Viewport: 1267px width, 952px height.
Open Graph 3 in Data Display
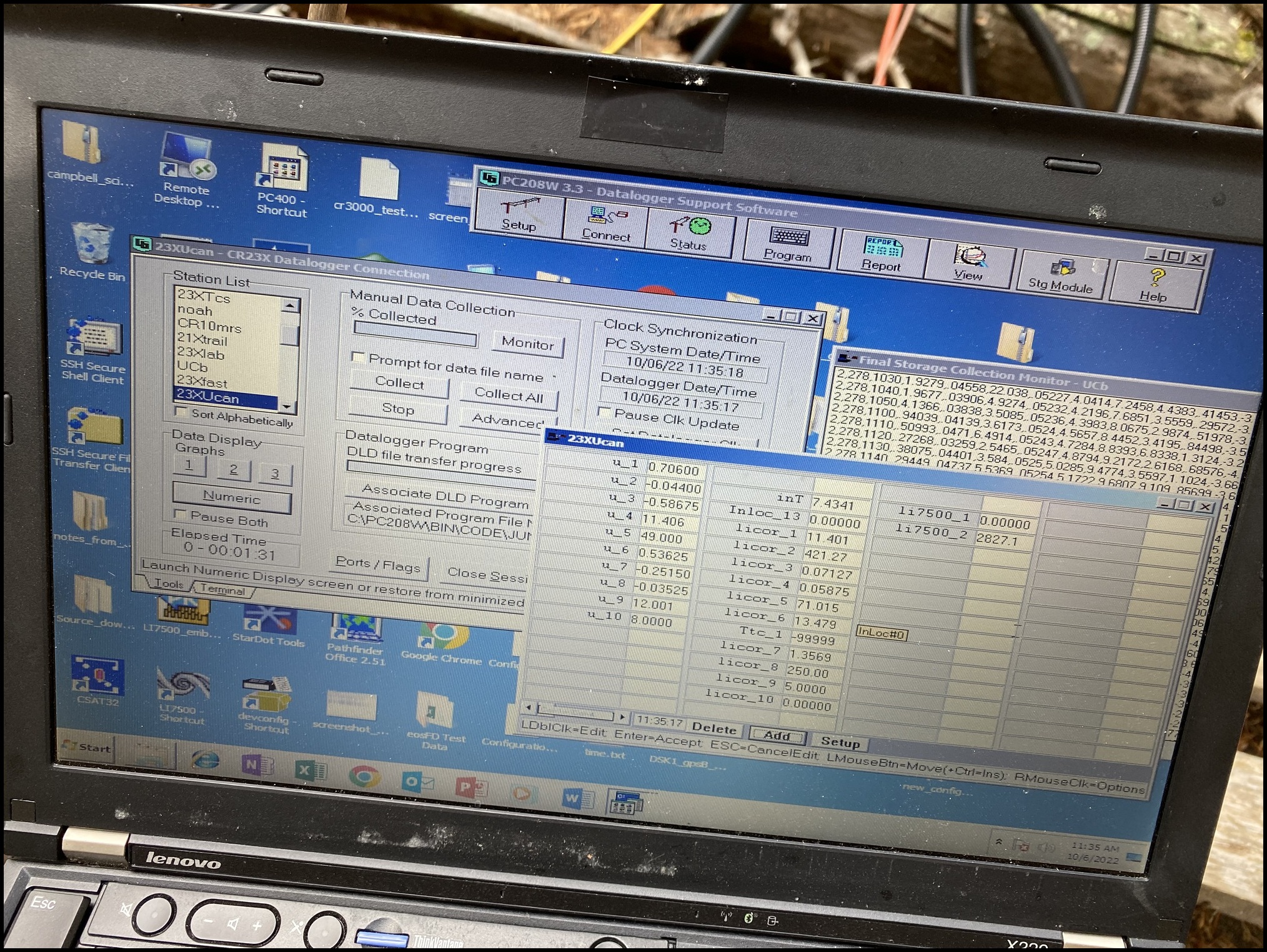tap(275, 474)
